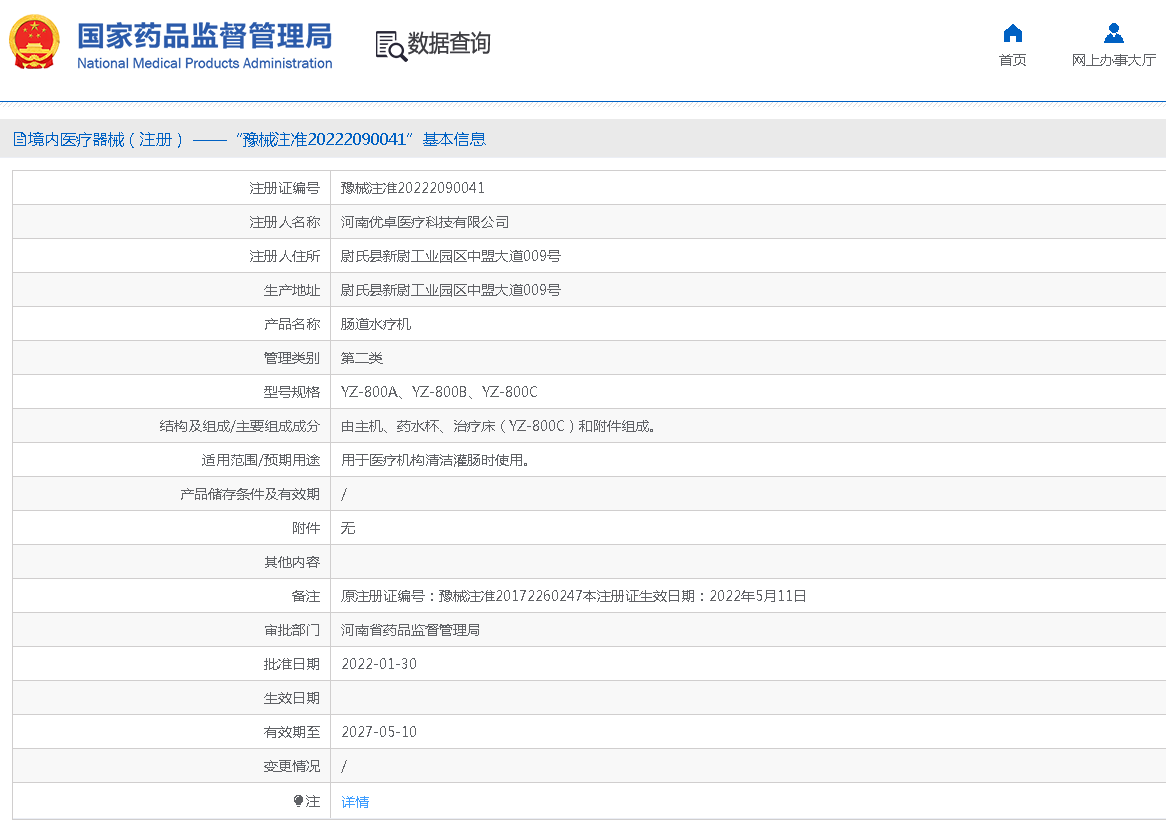The width and height of the screenshot is (1166, 828).
Task: Click the 数据查询 heading text
Action: [x=449, y=44]
